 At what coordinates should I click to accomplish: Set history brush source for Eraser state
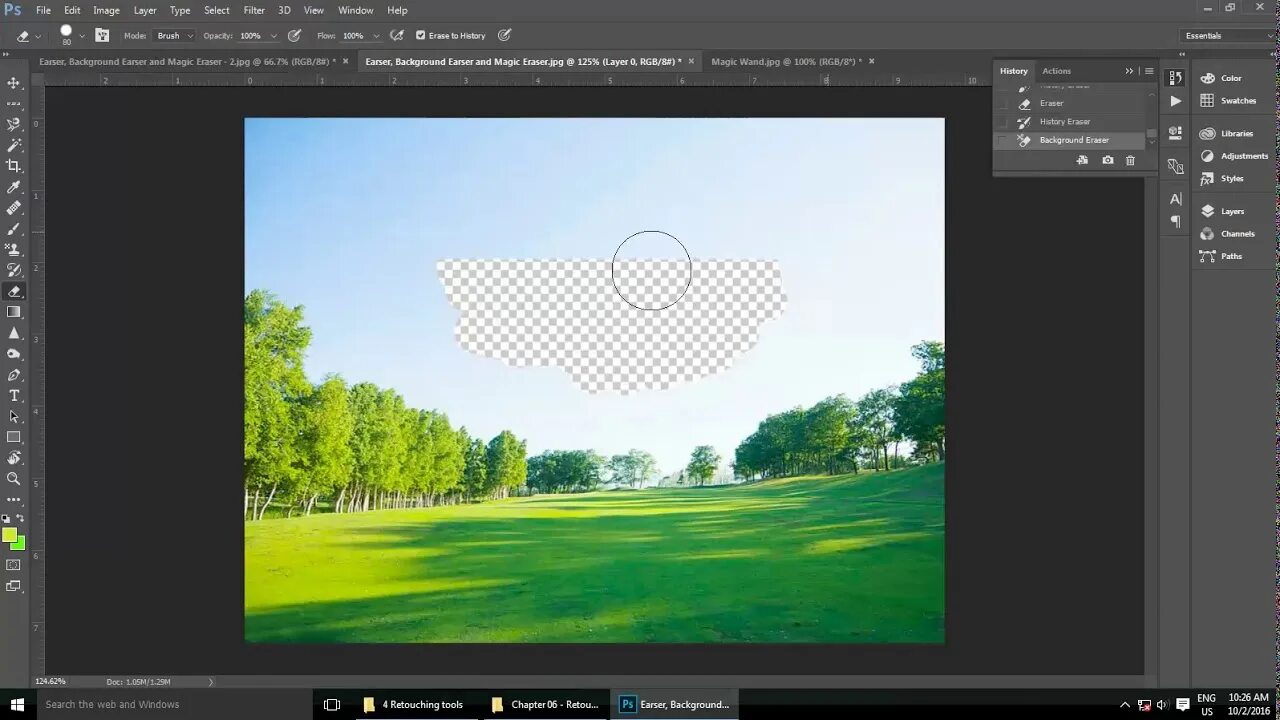[1004, 103]
